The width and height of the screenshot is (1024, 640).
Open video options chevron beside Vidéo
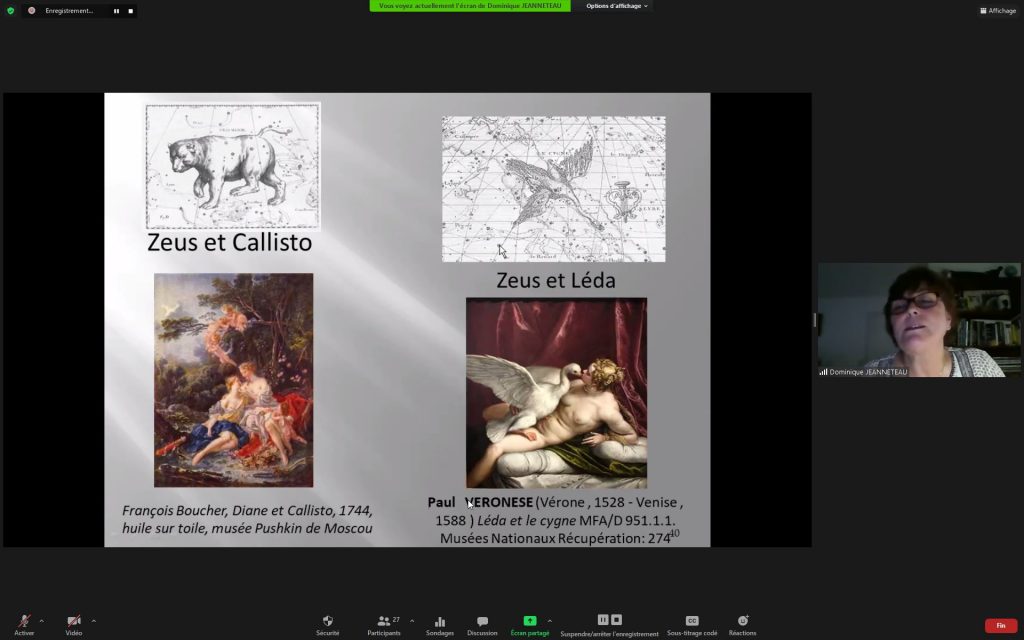(x=93, y=621)
